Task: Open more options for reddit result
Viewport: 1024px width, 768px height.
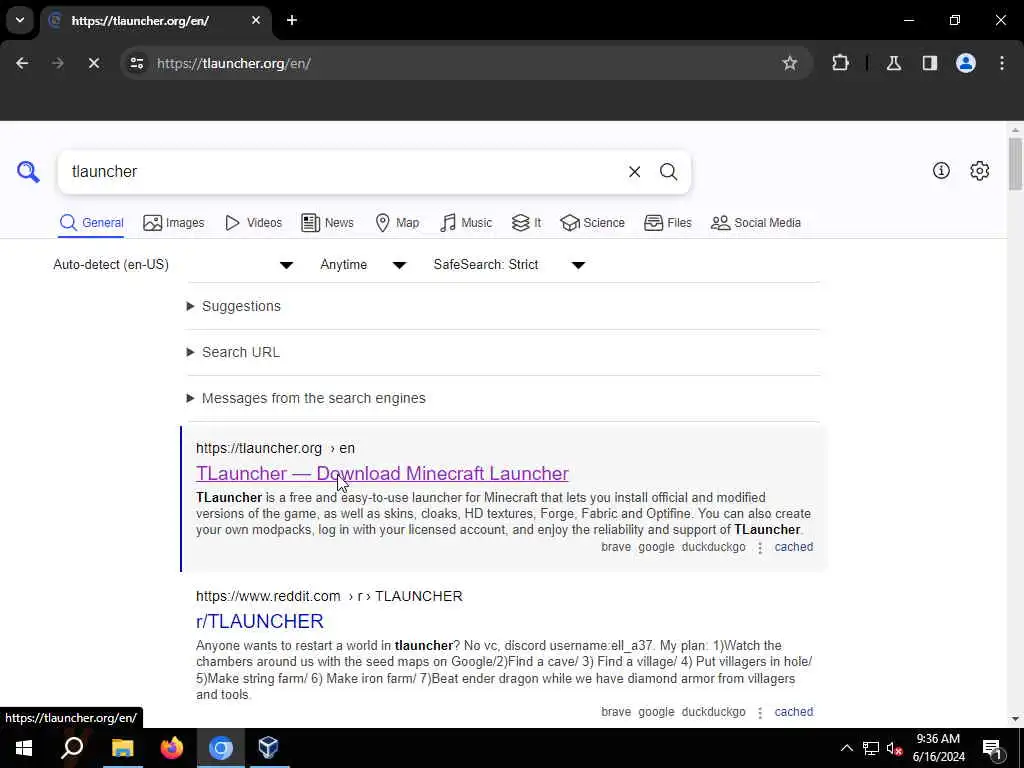Action: tap(760, 712)
